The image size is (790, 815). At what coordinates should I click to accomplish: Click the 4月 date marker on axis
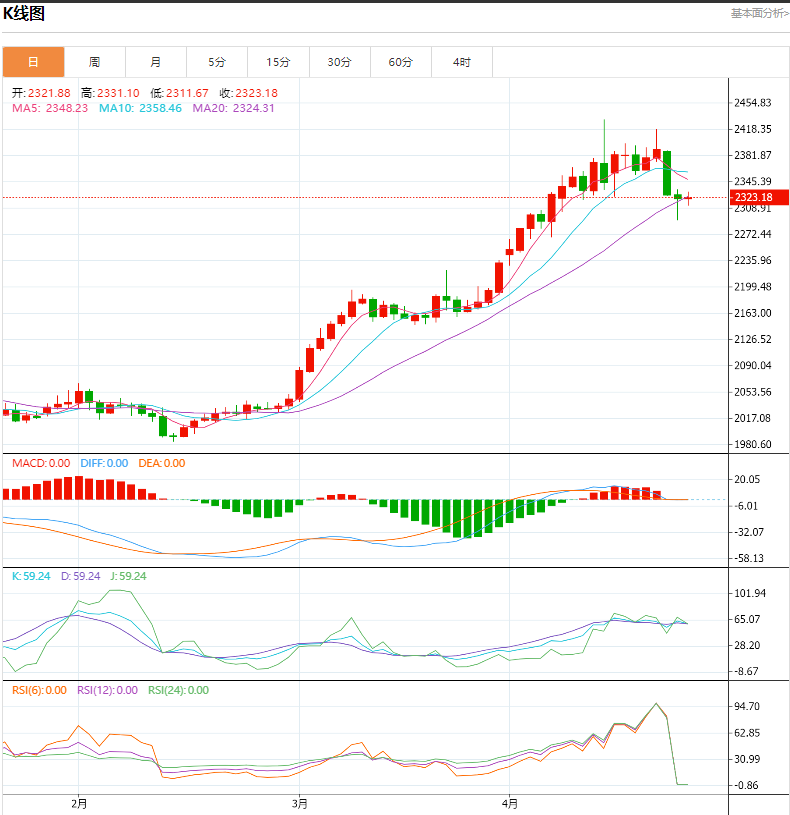coord(510,803)
